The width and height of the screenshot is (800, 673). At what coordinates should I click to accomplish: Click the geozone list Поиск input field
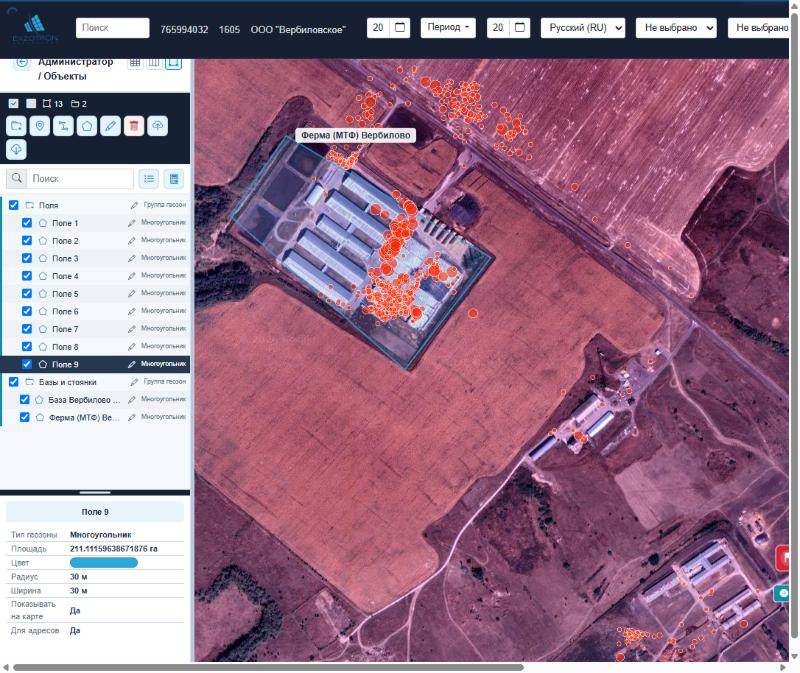click(80, 179)
